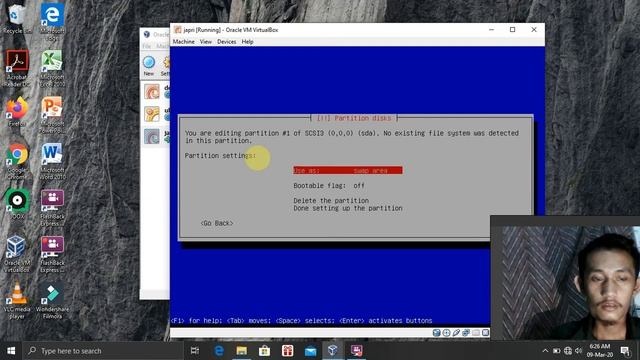Open the Firefox desktop shortcut
The height and width of the screenshot is (360, 640).
point(17,111)
